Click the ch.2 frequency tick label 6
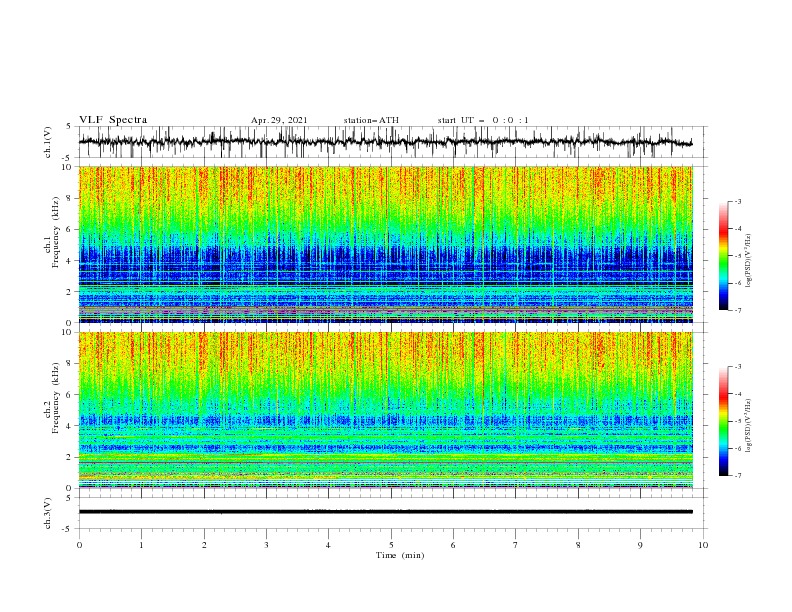The width and height of the screenshot is (792, 612). 69,395
